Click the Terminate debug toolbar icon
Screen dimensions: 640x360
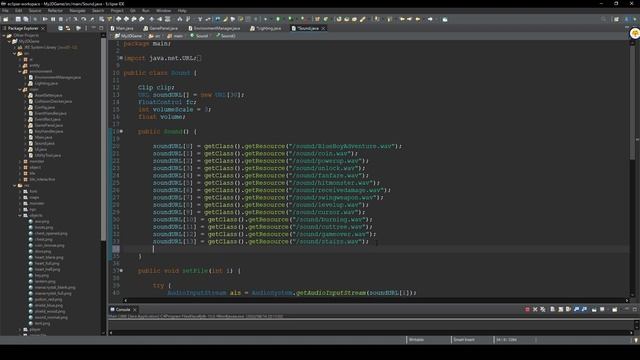(60, 19)
